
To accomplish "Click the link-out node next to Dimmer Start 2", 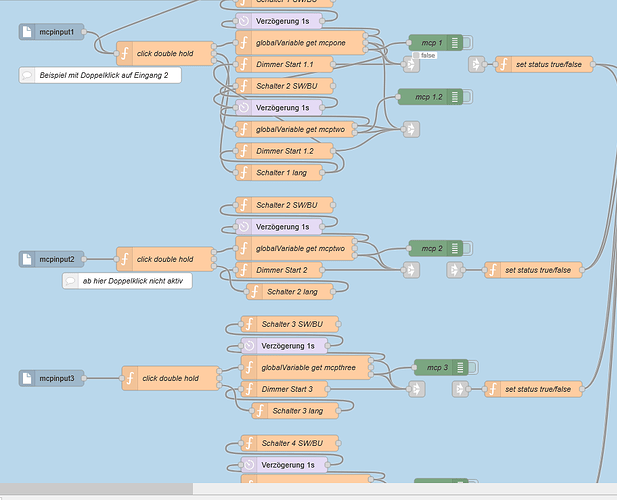I will click(411, 270).
